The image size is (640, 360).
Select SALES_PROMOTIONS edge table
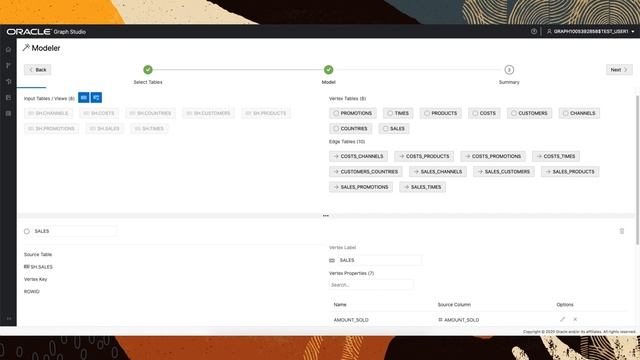click(361, 187)
